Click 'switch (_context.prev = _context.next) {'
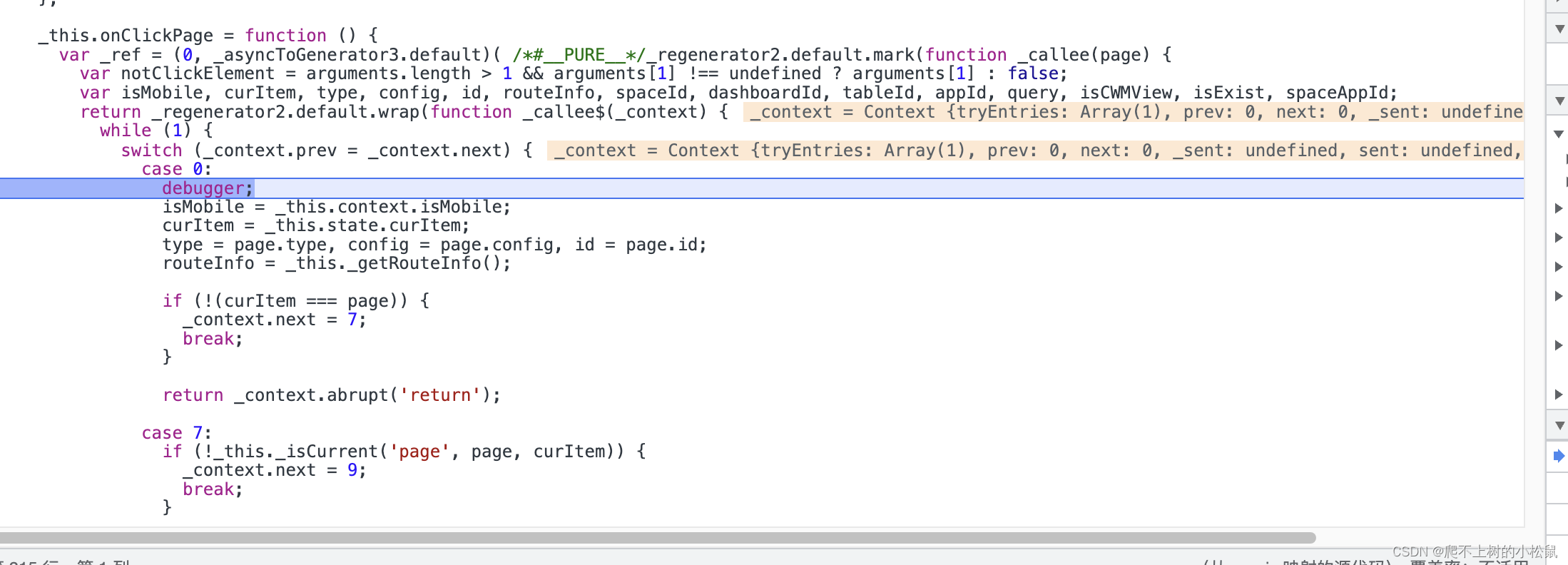Image resolution: width=1568 pixels, height=565 pixels. [327, 151]
